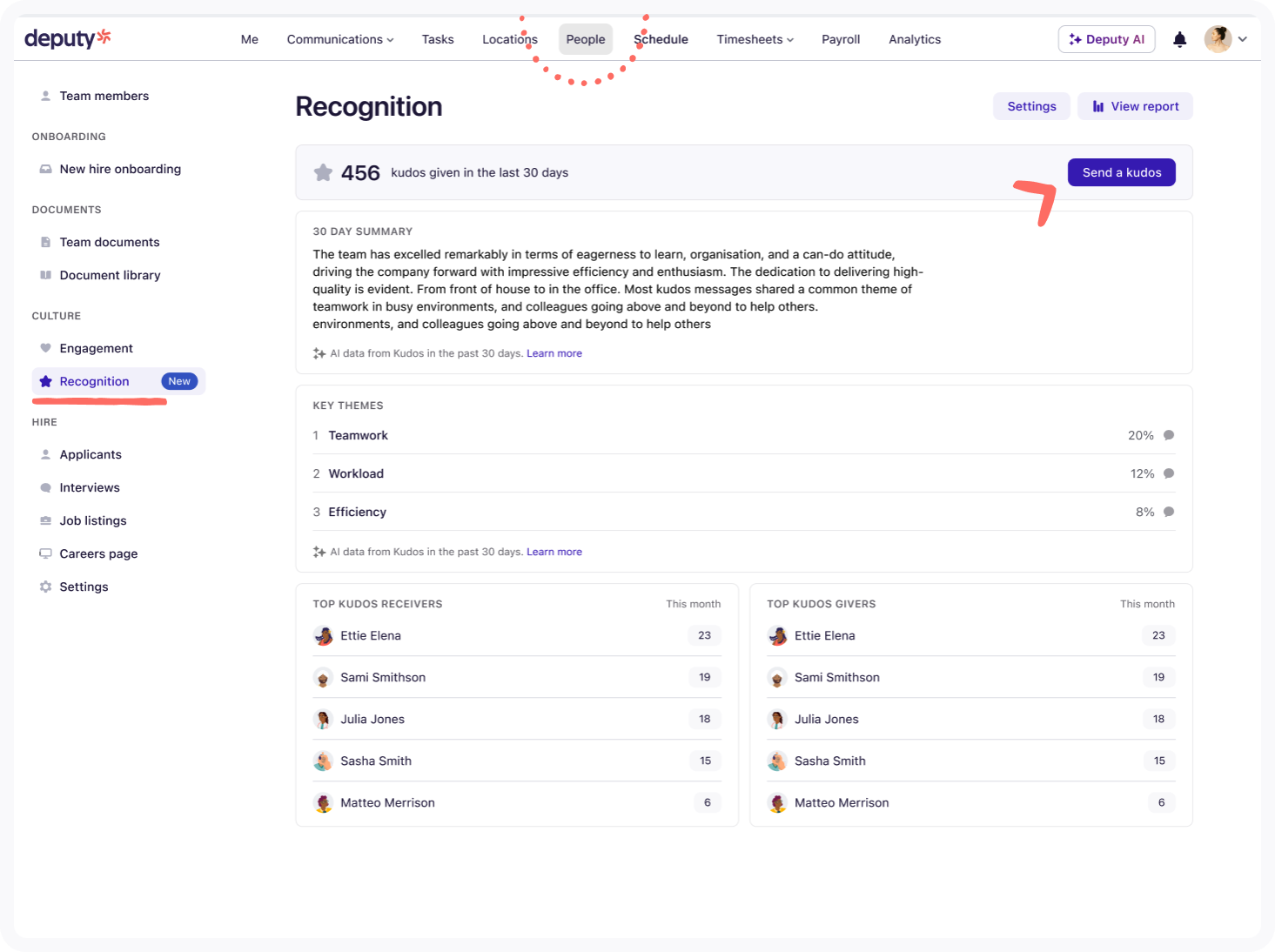Click the comment icon next to Teamwork 20%

(x=1169, y=435)
